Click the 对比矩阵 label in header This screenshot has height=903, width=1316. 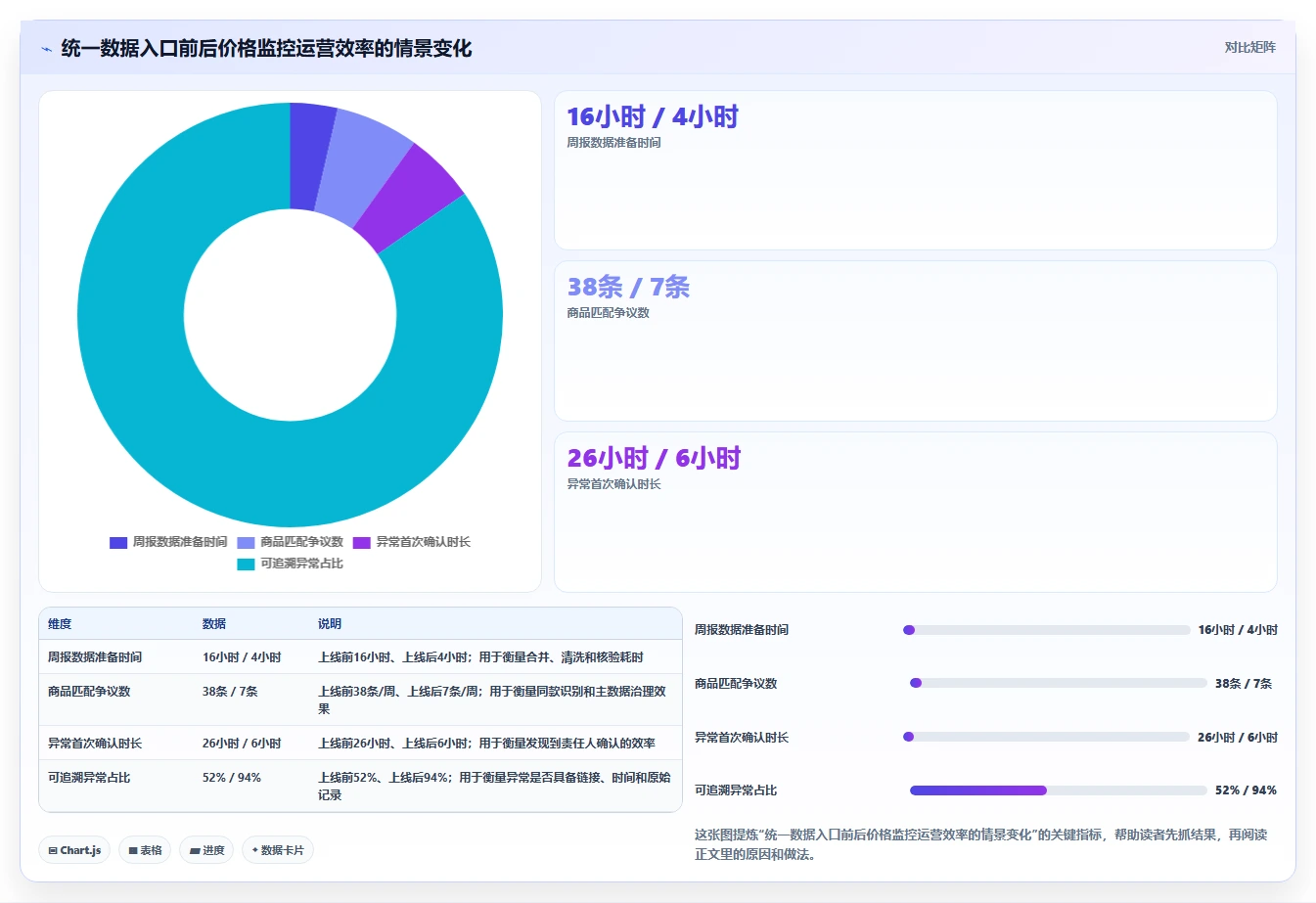[x=1249, y=47]
